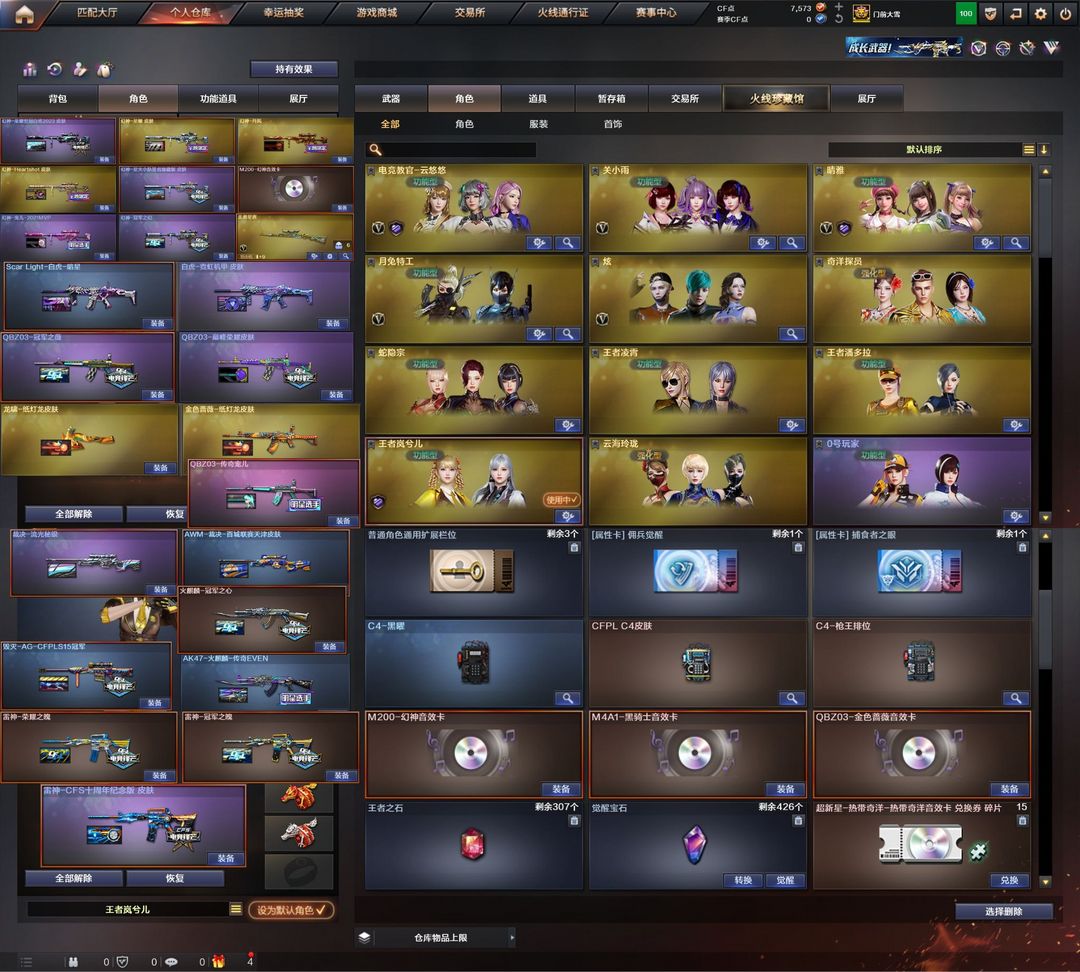Click the power exit icon
Viewport: 1080px width, 972px height.
[1066, 14]
